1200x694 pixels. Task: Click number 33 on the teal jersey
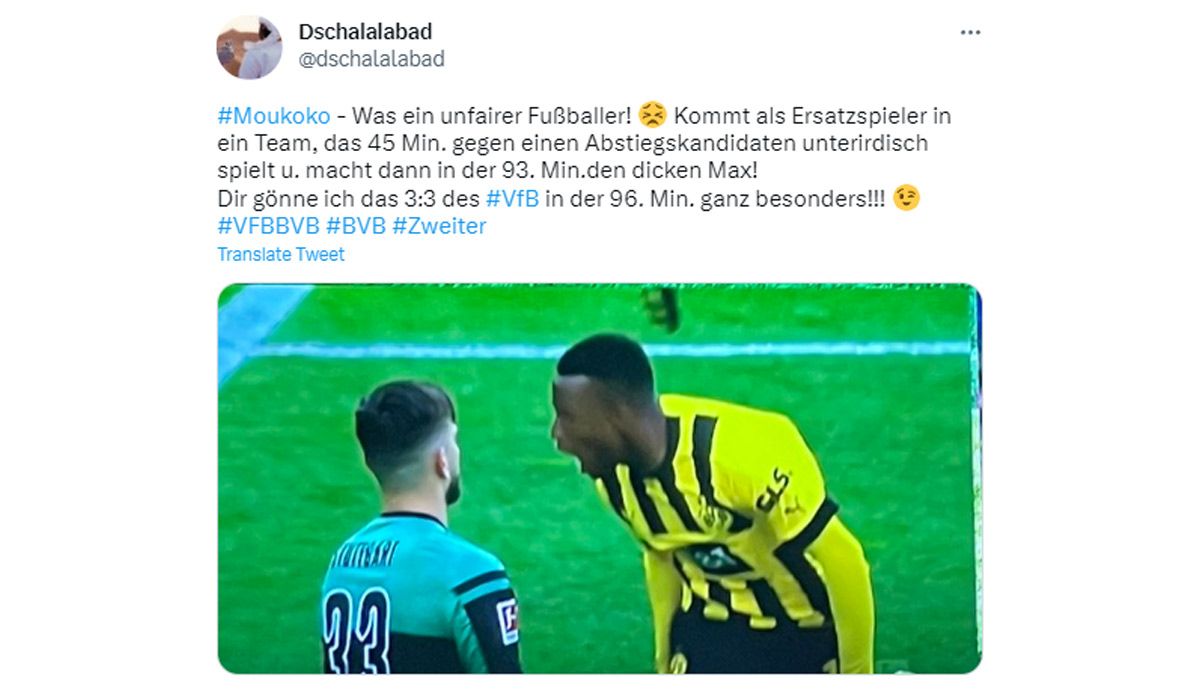pos(357,630)
